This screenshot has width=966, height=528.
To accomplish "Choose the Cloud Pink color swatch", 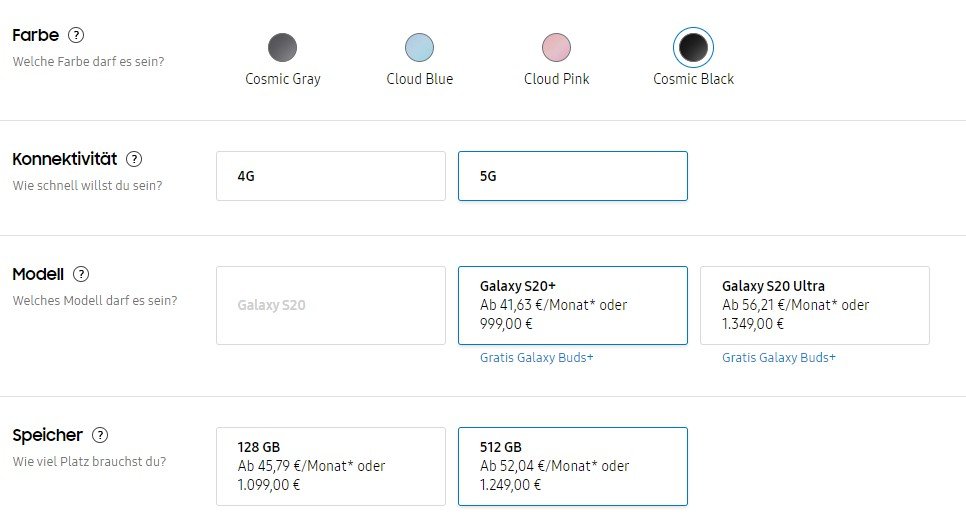I will [556, 47].
